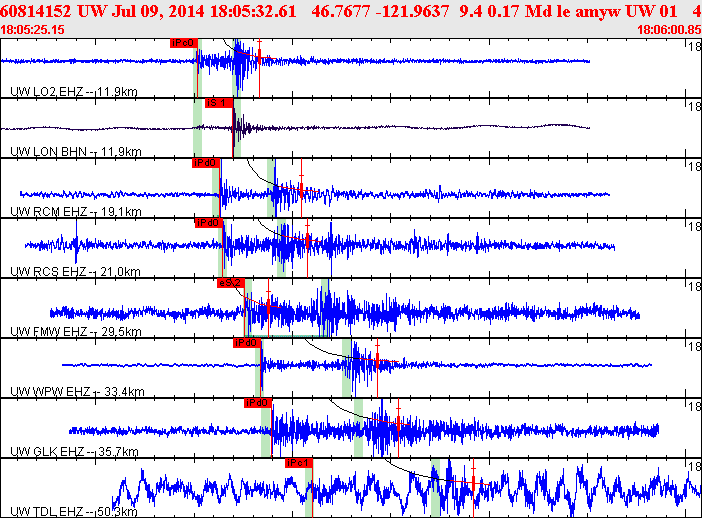
Task: Click the red coda marker on RCM trace
Action: click(x=301, y=188)
